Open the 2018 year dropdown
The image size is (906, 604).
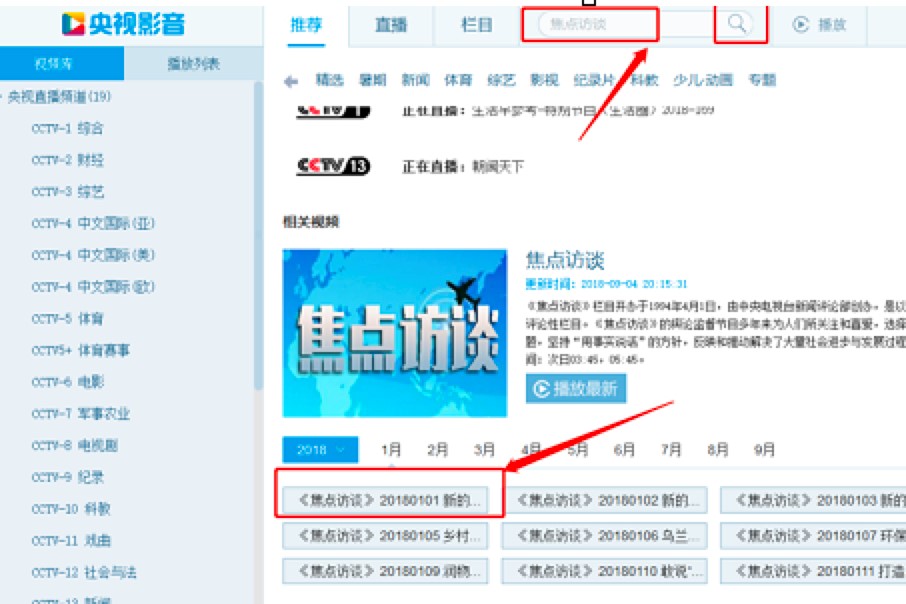[x=320, y=450]
